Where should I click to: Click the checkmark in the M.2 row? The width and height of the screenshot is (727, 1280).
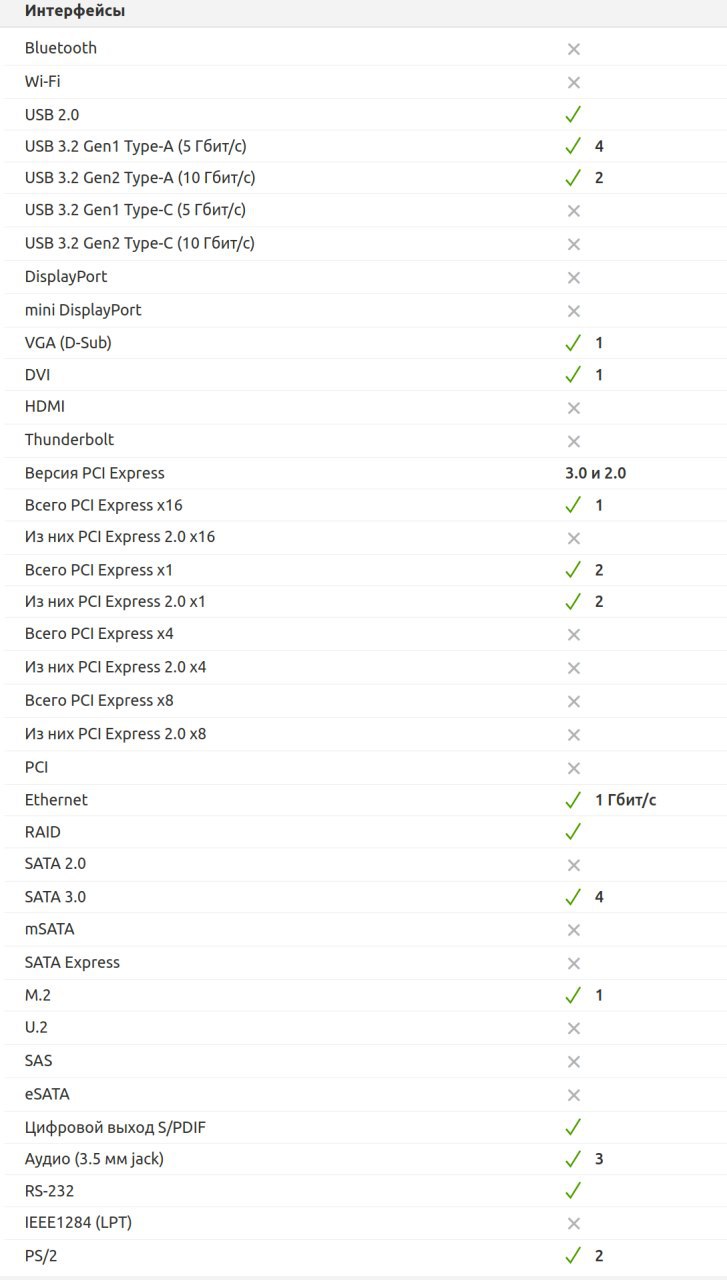[x=573, y=995]
